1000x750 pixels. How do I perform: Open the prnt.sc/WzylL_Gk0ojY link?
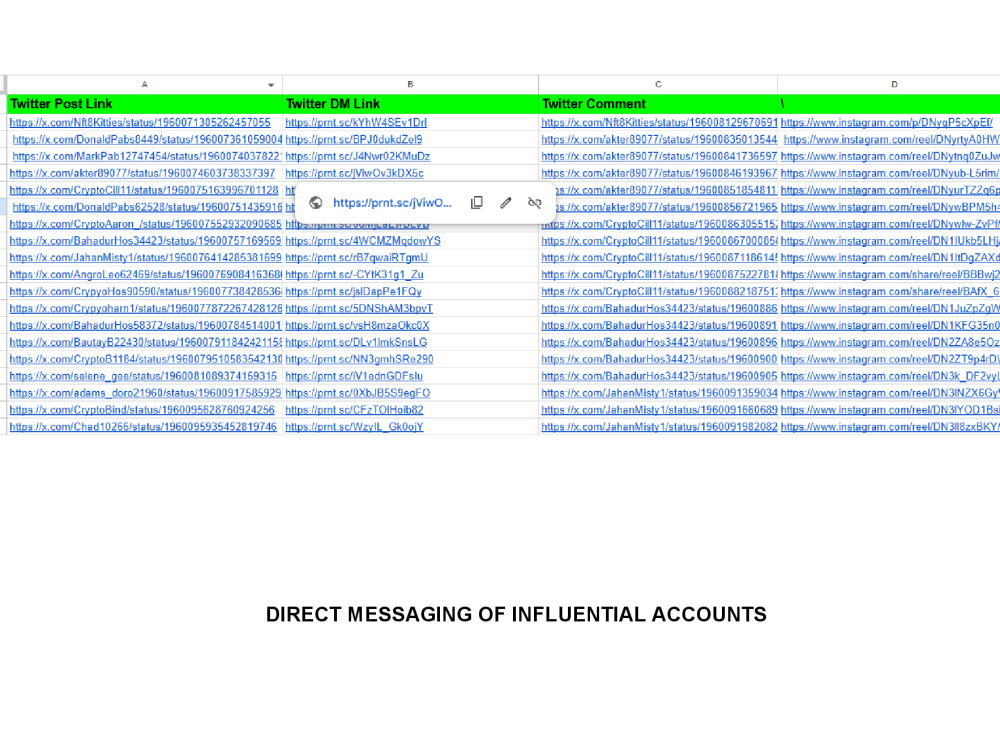coord(354,427)
